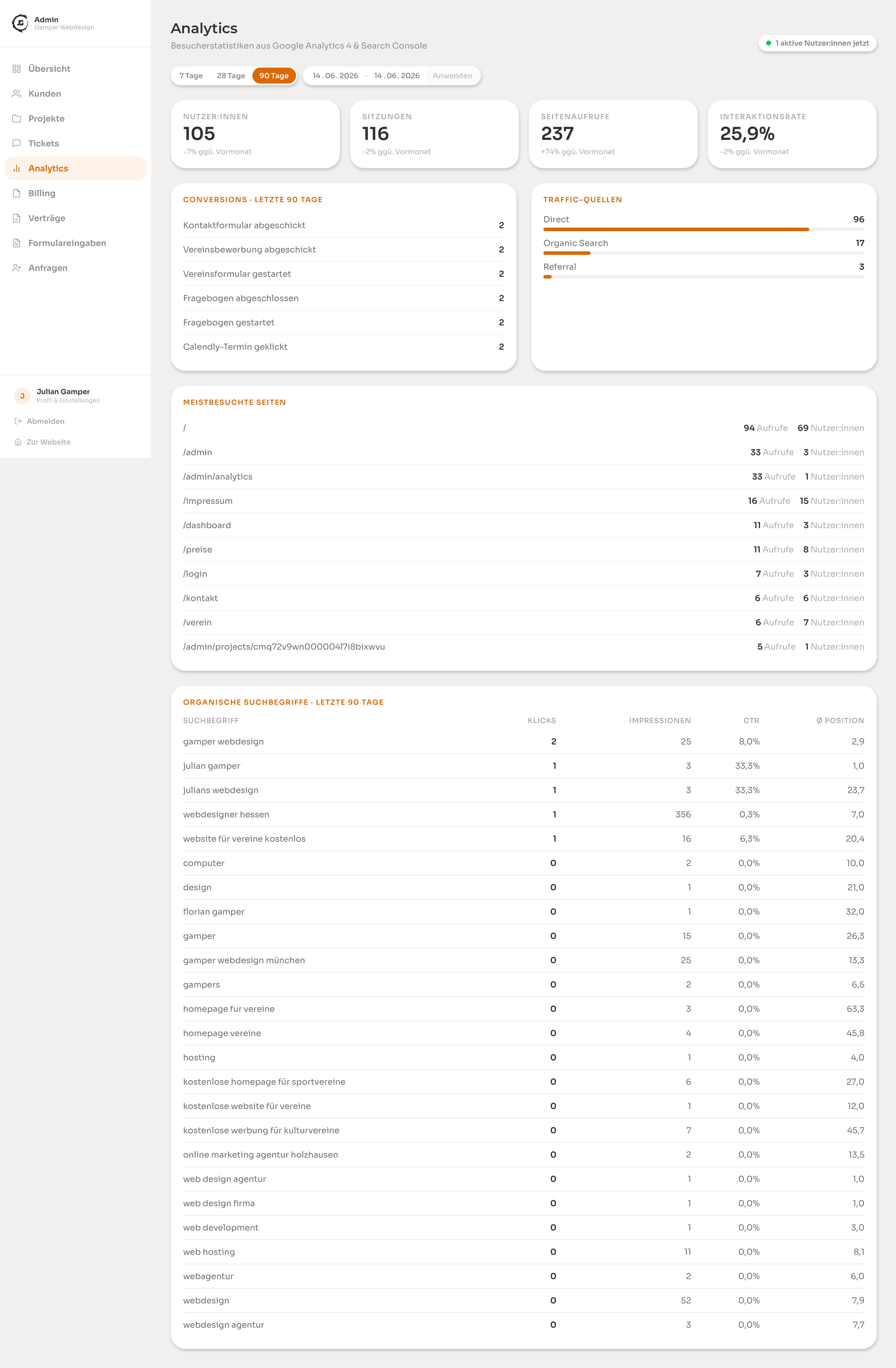Image resolution: width=896 pixels, height=1368 pixels.
Task: Open Julian Gamper profile settings
Action: click(75, 395)
